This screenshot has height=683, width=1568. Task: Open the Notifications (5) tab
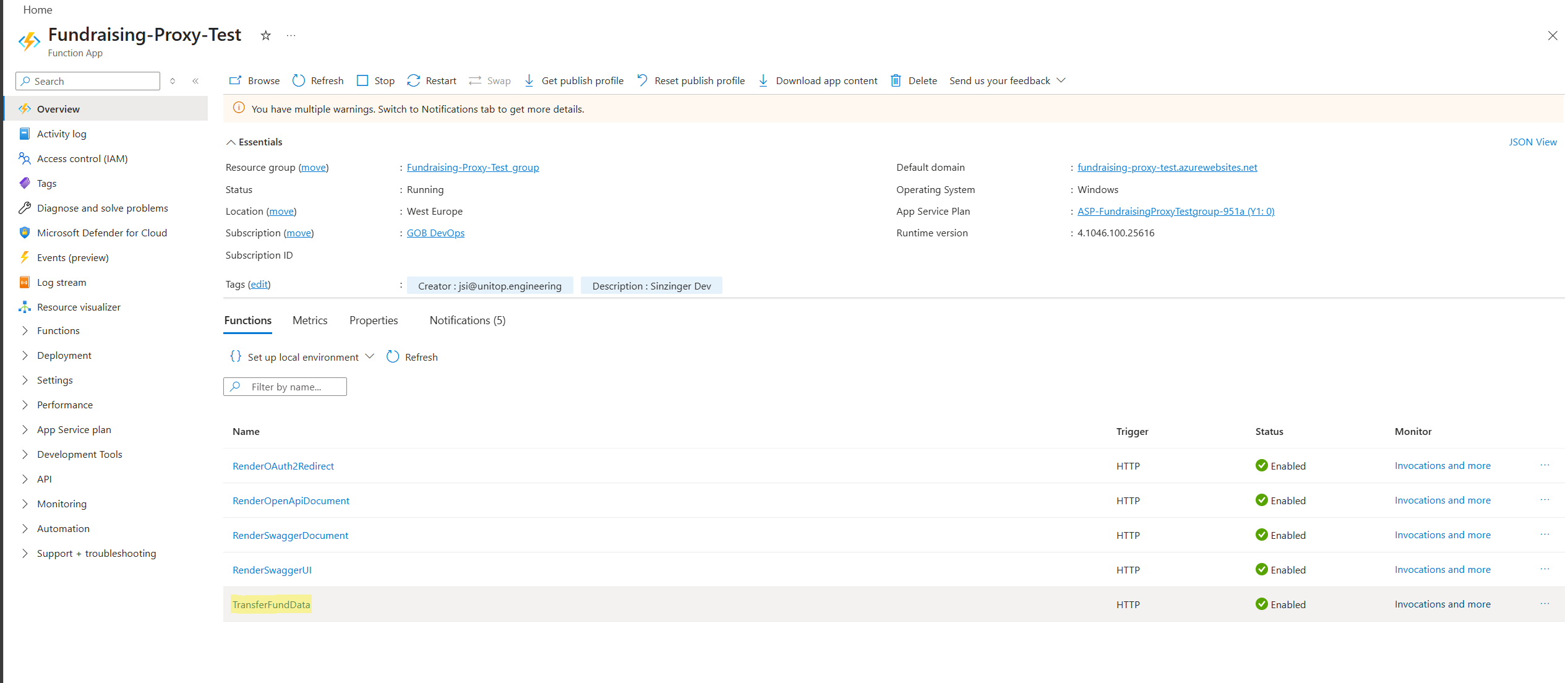[467, 320]
